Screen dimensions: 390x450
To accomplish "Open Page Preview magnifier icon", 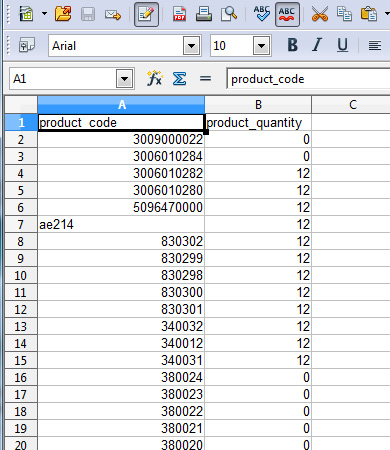I will pos(229,14).
